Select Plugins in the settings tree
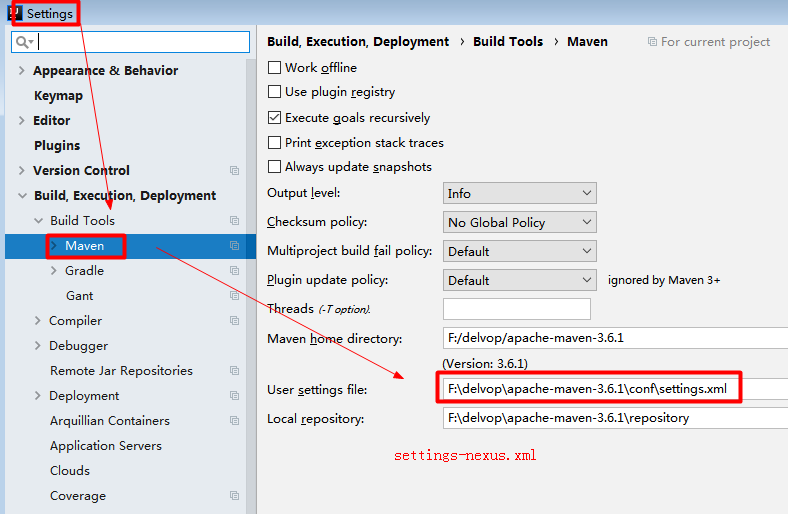Viewport: 788px width, 514px height. click(x=57, y=146)
